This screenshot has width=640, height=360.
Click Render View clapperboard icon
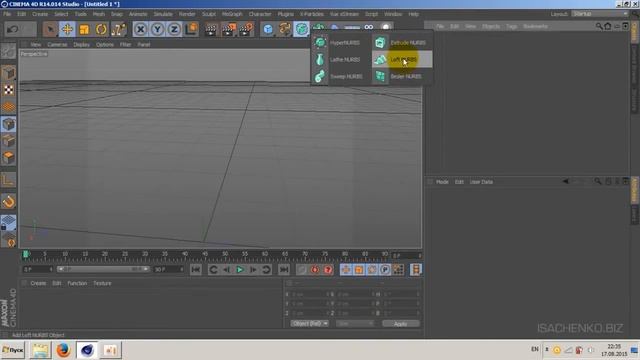pos(211,29)
